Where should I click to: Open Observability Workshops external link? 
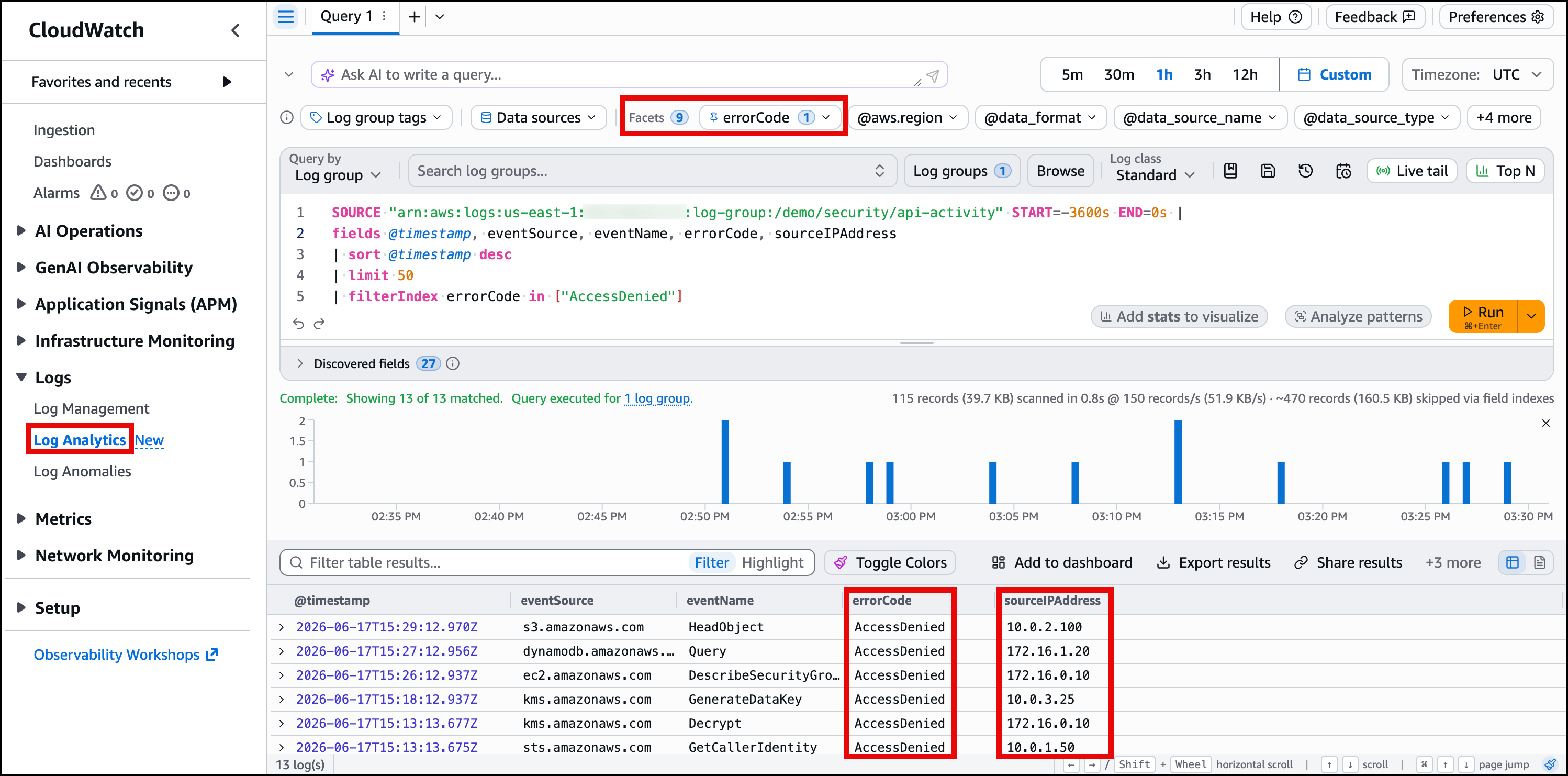(x=126, y=655)
